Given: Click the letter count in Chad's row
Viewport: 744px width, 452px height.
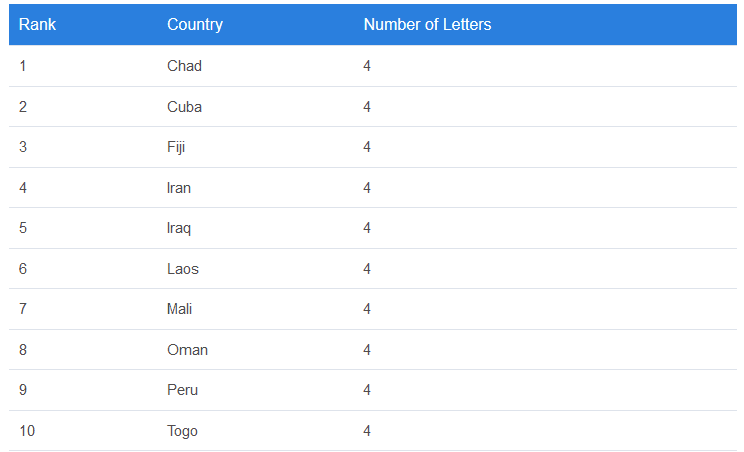Looking at the screenshot, I should tap(367, 66).
